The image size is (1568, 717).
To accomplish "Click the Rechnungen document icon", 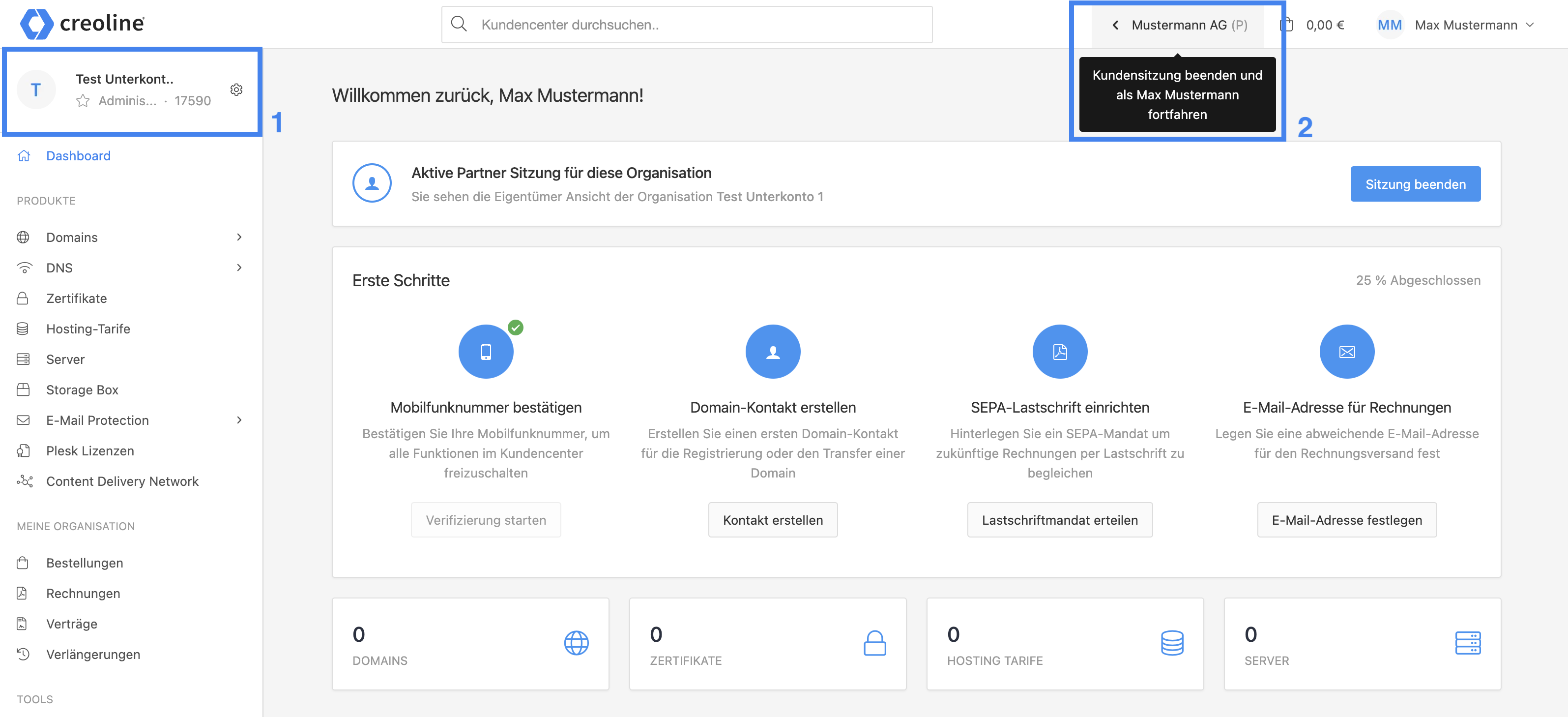I will point(22,594).
